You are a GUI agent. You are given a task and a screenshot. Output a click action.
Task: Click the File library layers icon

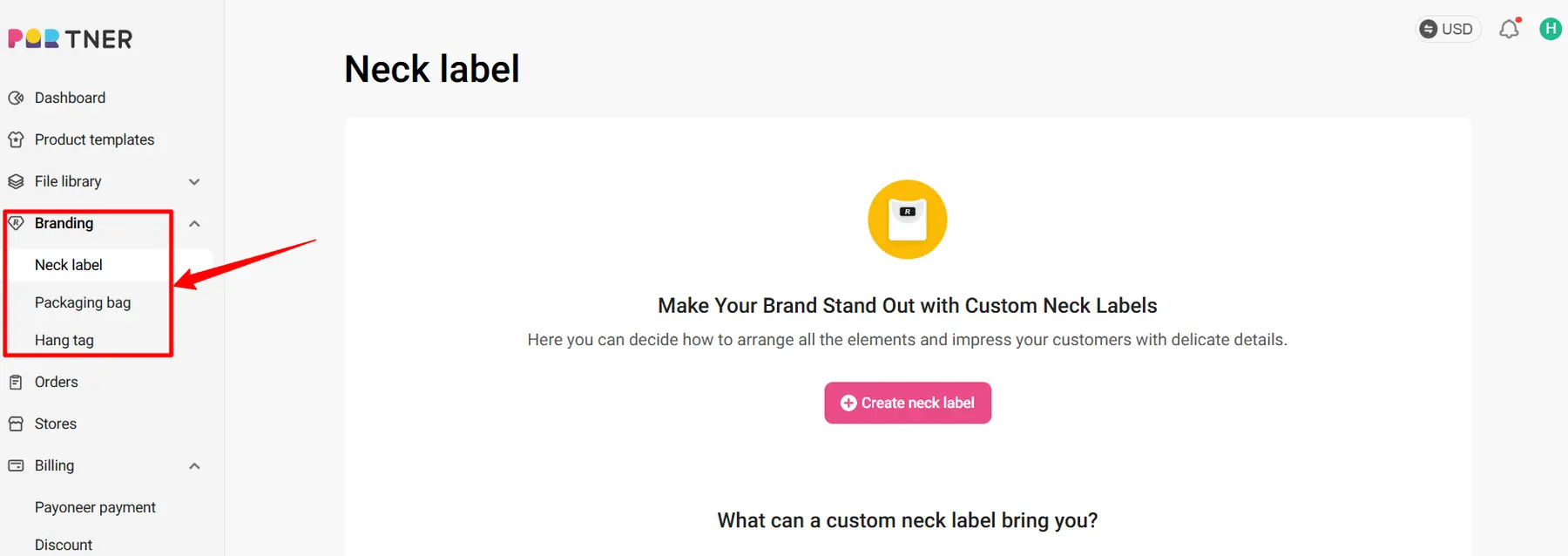[x=16, y=181]
